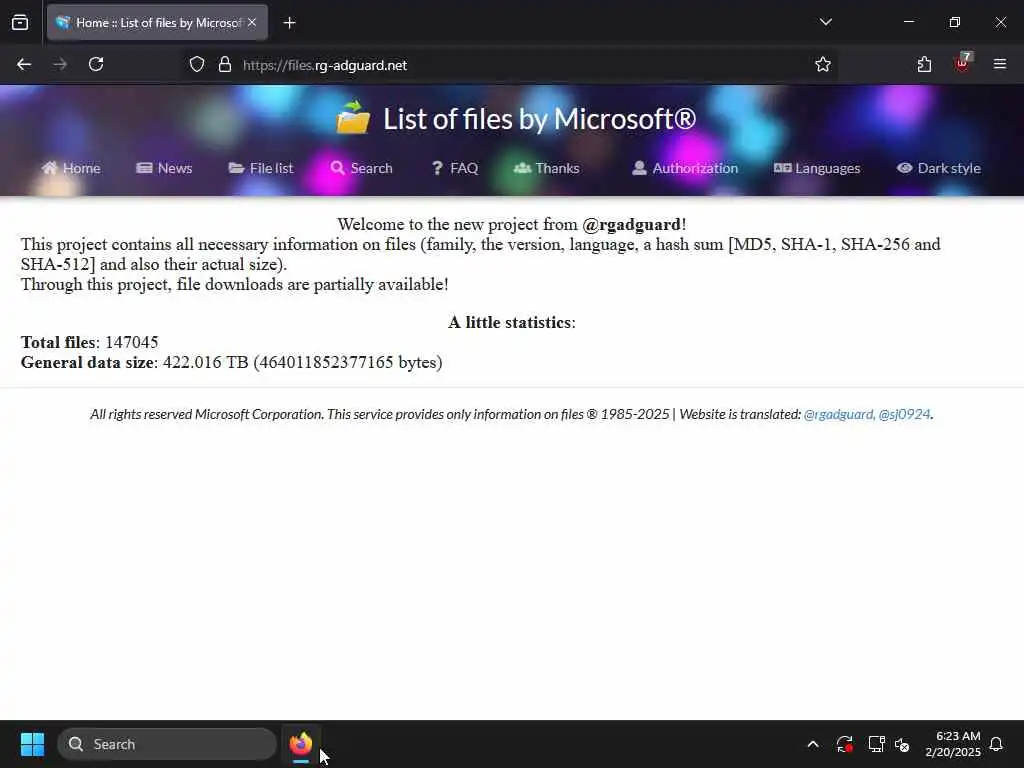
Task: Open the list all tabs dropdown
Action: 825,22
